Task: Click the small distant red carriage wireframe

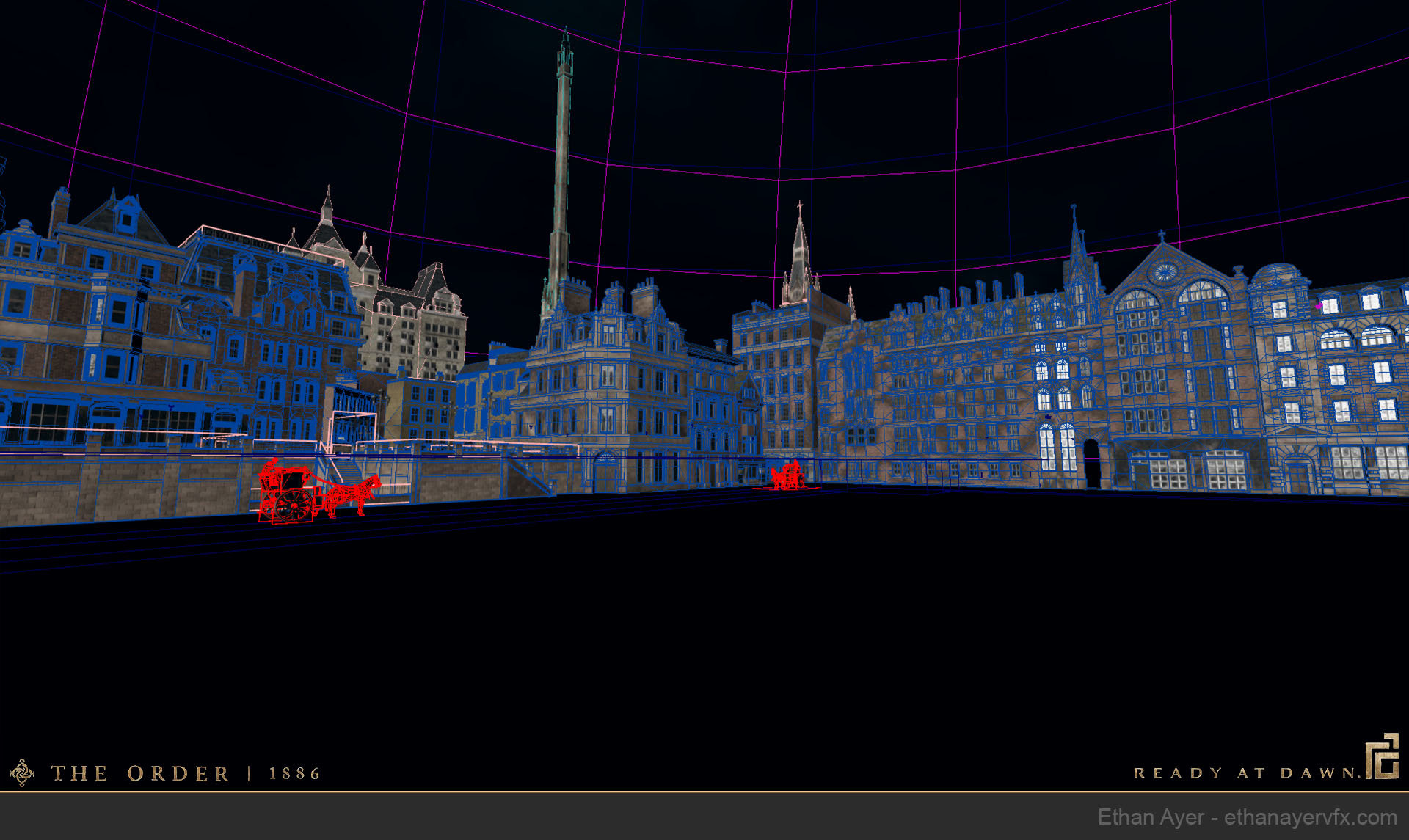Action: click(x=787, y=475)
